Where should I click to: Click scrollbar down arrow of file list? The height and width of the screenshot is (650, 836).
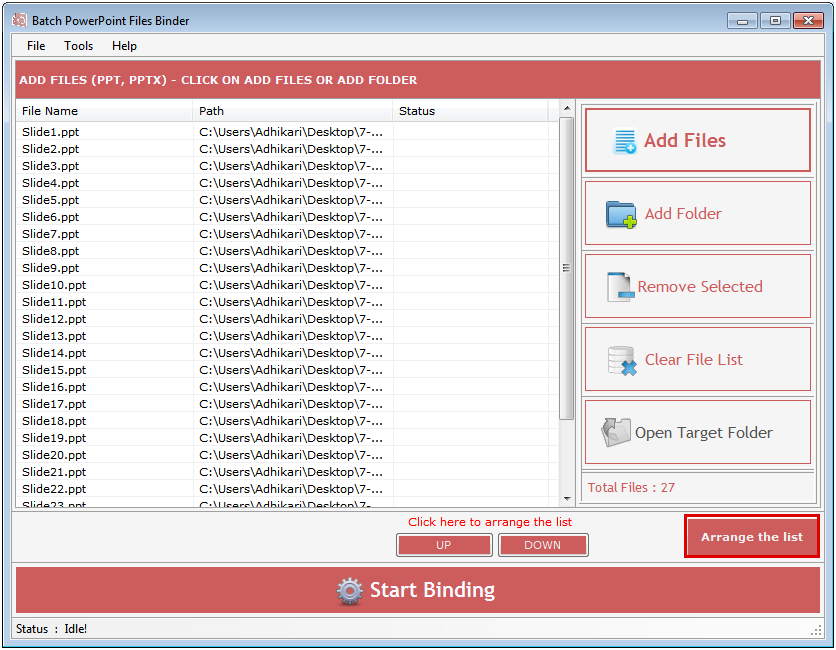click(x=567, y=499)
